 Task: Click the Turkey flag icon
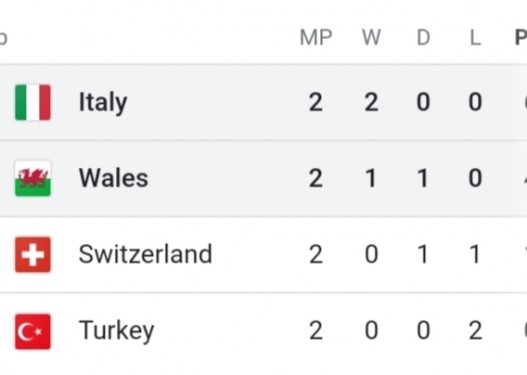(x=33, y=332)
